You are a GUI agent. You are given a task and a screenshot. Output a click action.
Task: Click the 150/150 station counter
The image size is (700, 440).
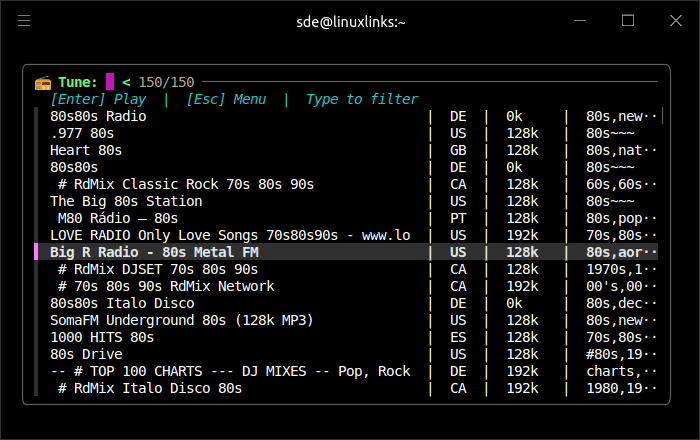pyautogui.click(x=167, y=82)
